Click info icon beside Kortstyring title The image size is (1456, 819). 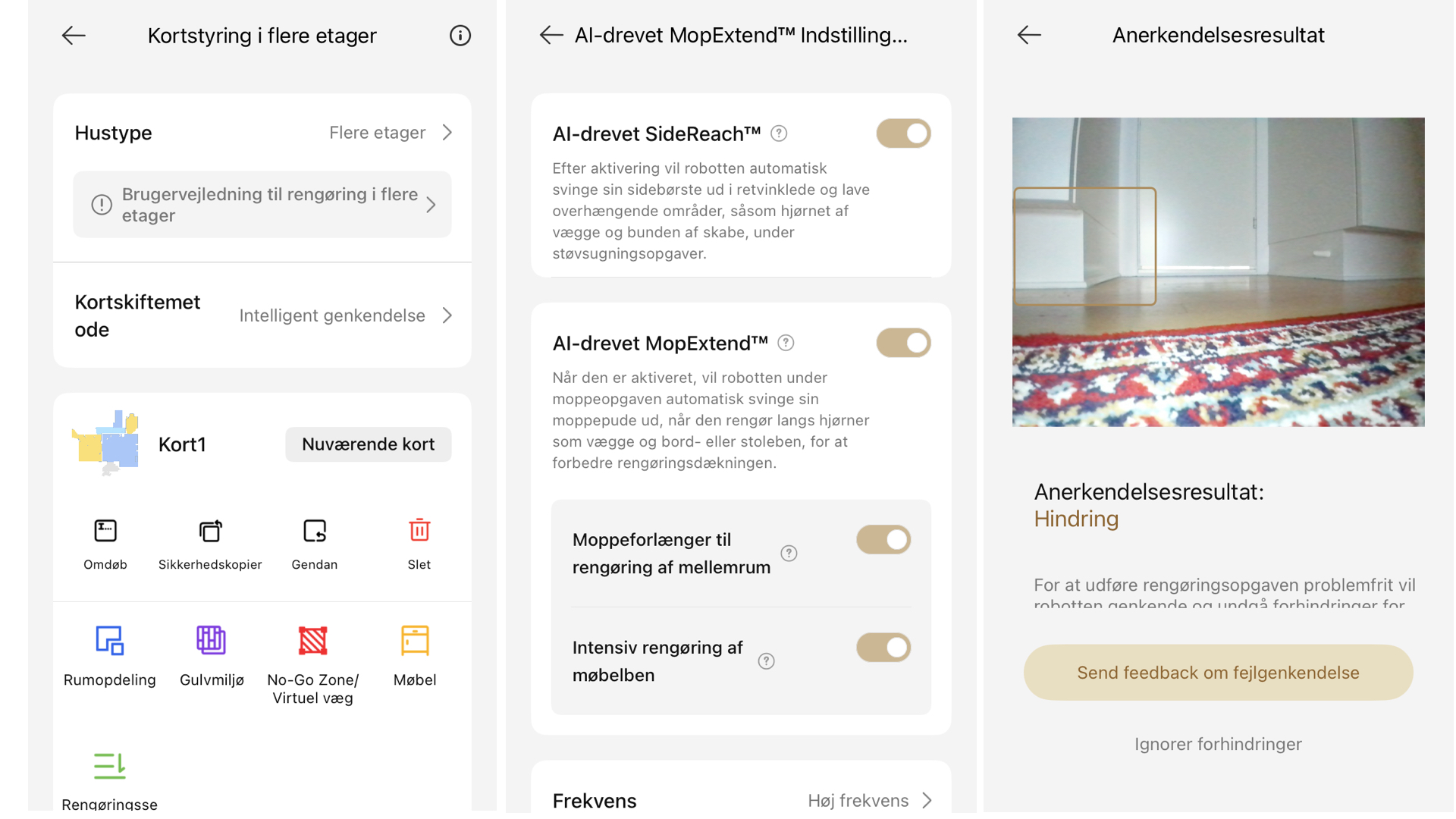point(460,36)
